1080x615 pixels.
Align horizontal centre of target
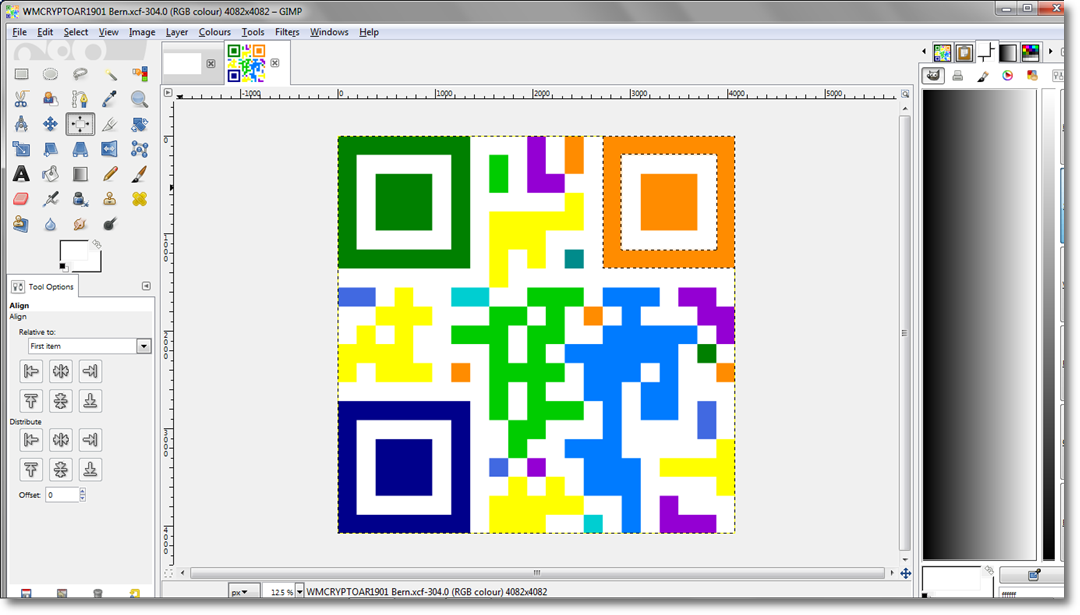tap(61, 371)
